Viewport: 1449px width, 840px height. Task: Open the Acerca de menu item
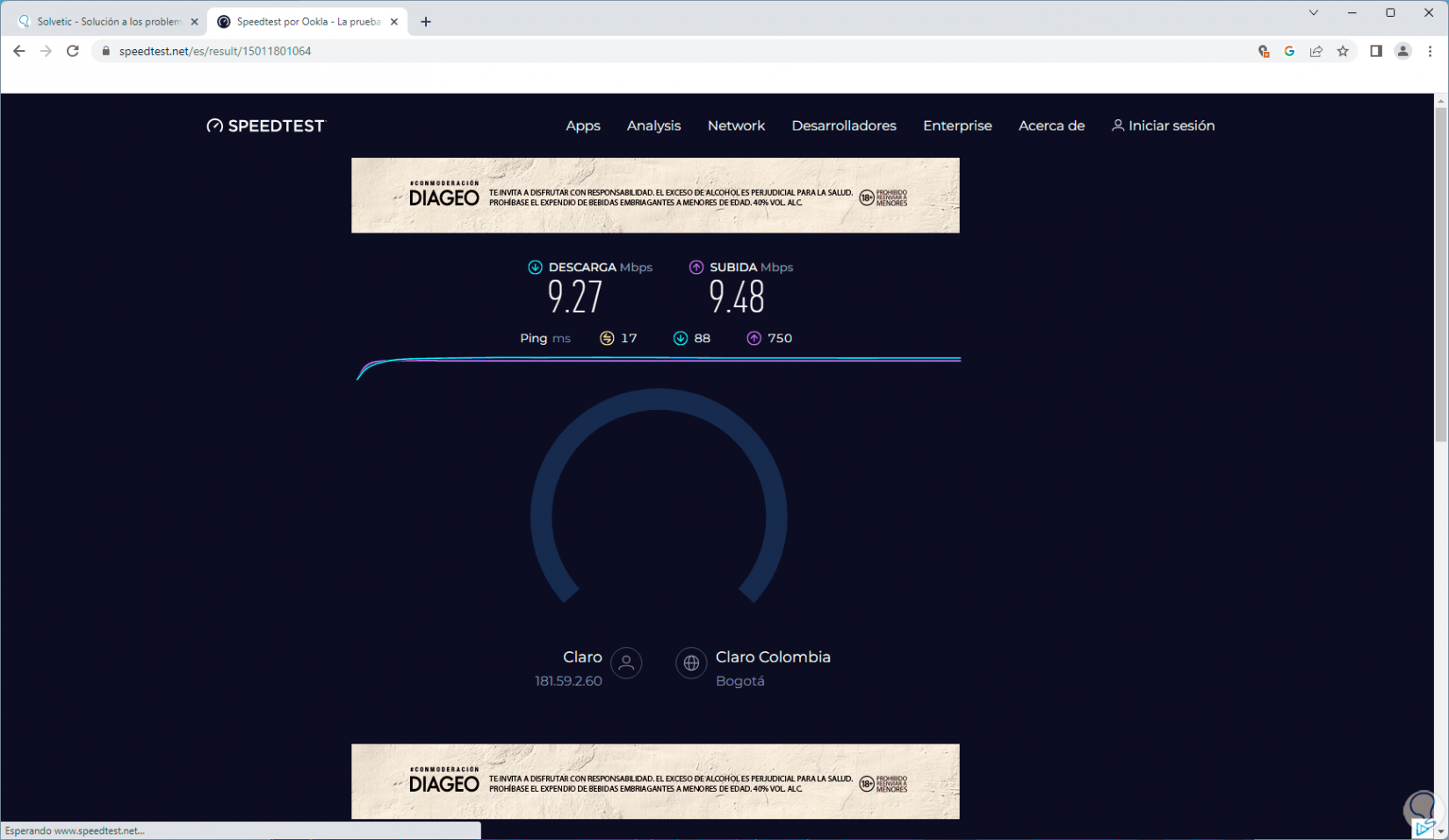click(1051, 126)
